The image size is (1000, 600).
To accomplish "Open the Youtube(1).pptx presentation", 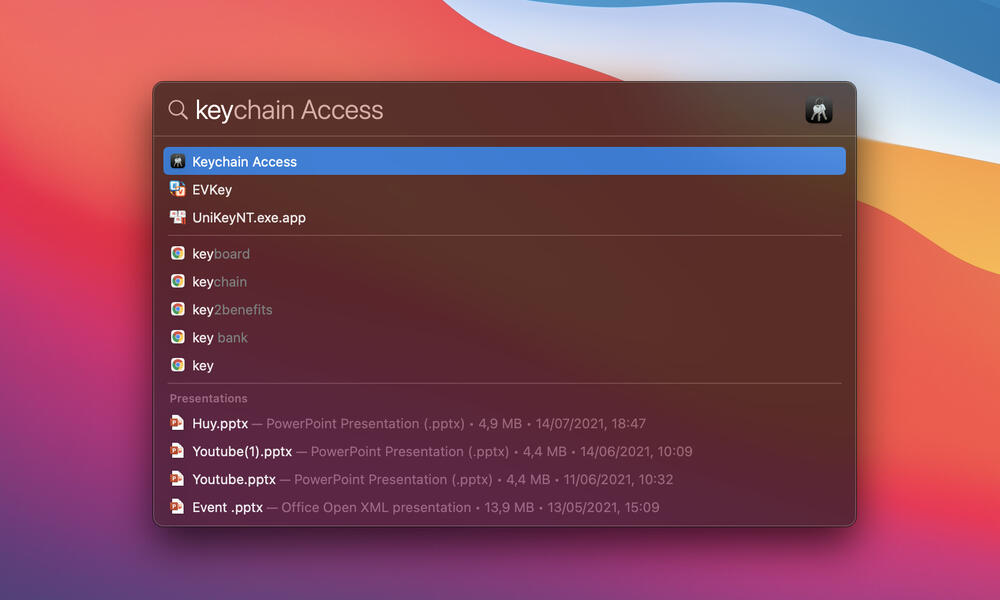I will click(504, 451).
